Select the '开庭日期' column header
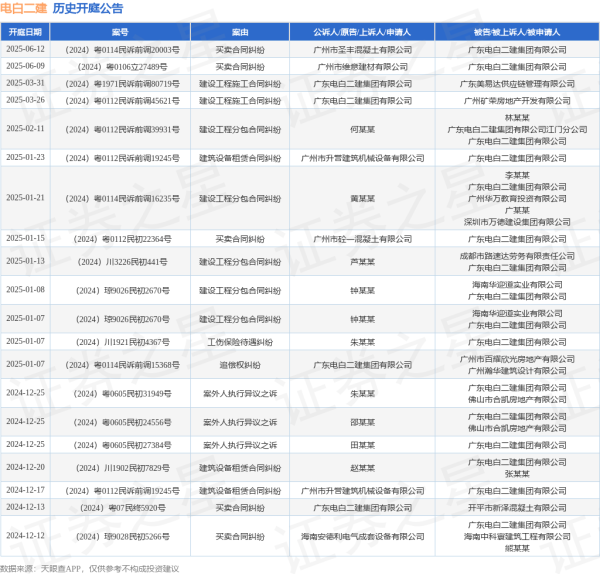 click(x=25, y=32)
